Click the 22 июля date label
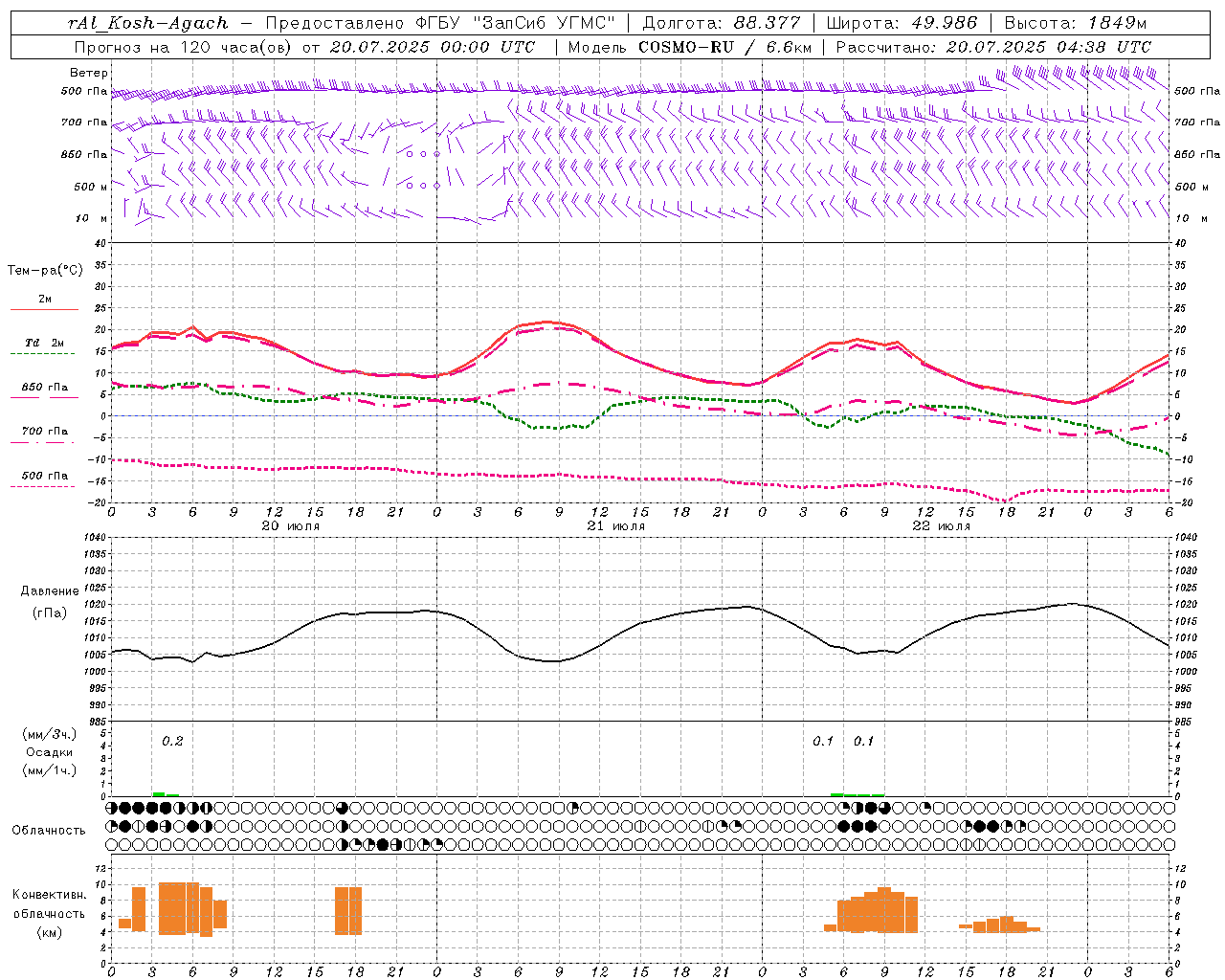Viewport: 1225px width, 980px height. (942, 526)
